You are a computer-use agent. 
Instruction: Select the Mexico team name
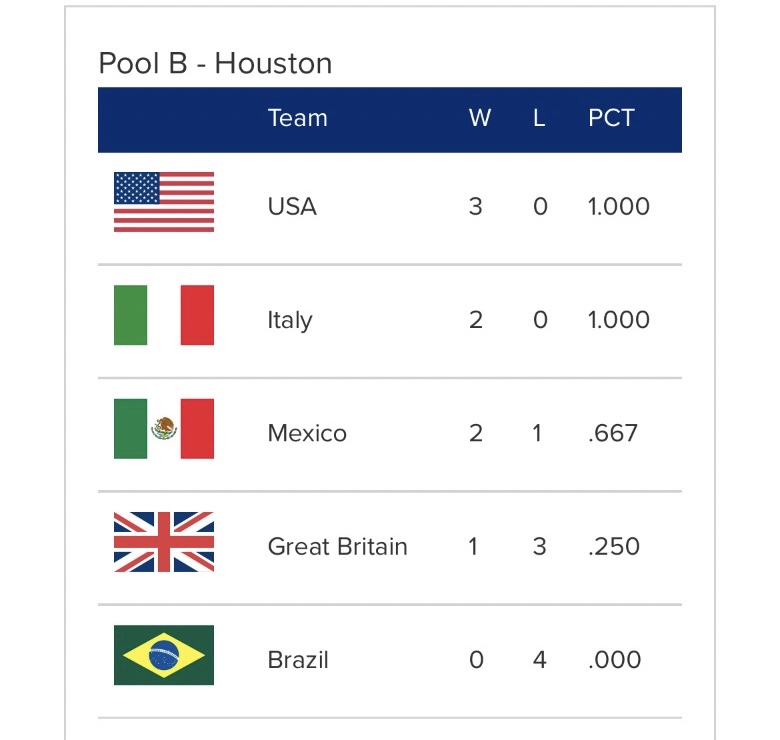coord(307,434)
